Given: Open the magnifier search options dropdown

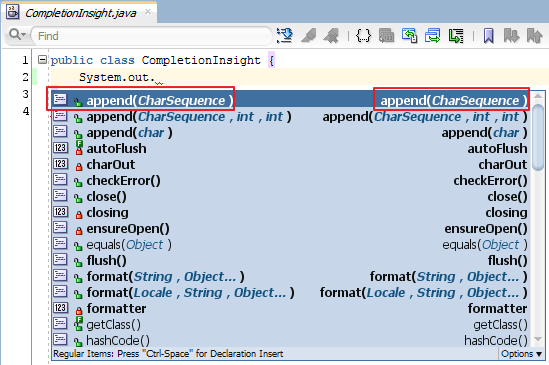Looking at the screenshot, I should [18, 35].
